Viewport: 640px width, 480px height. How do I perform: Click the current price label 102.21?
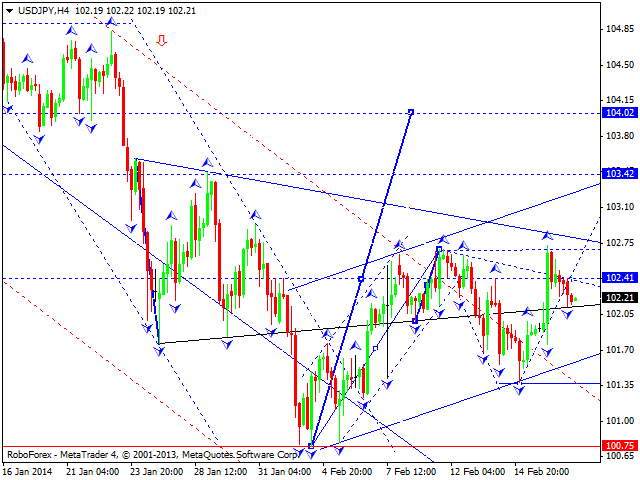point(620,298)
